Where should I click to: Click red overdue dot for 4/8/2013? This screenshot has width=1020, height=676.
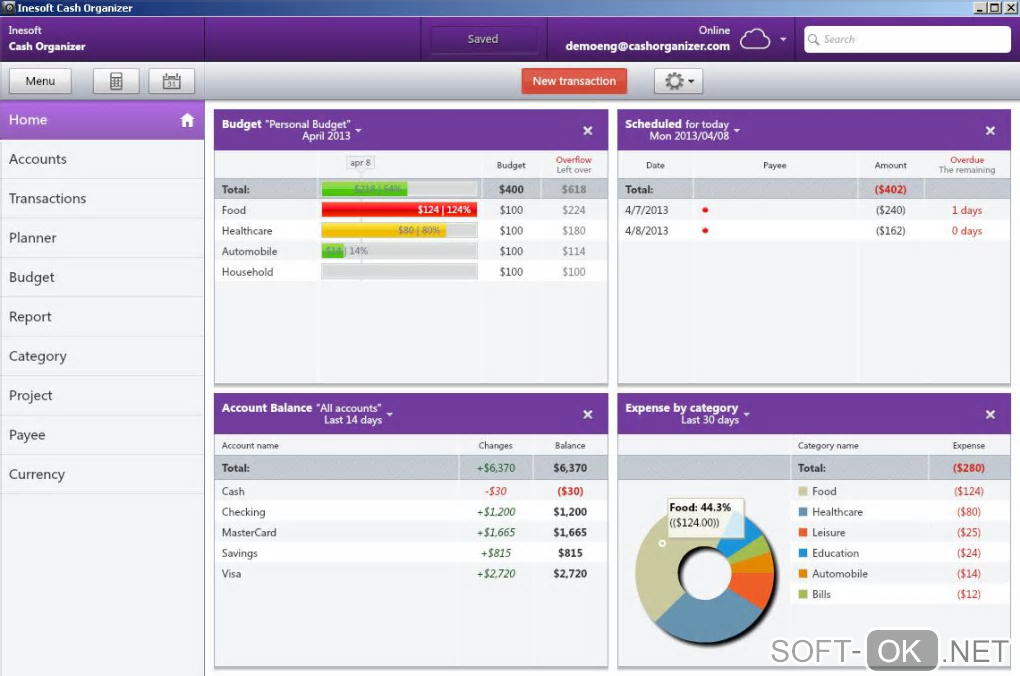705,230
